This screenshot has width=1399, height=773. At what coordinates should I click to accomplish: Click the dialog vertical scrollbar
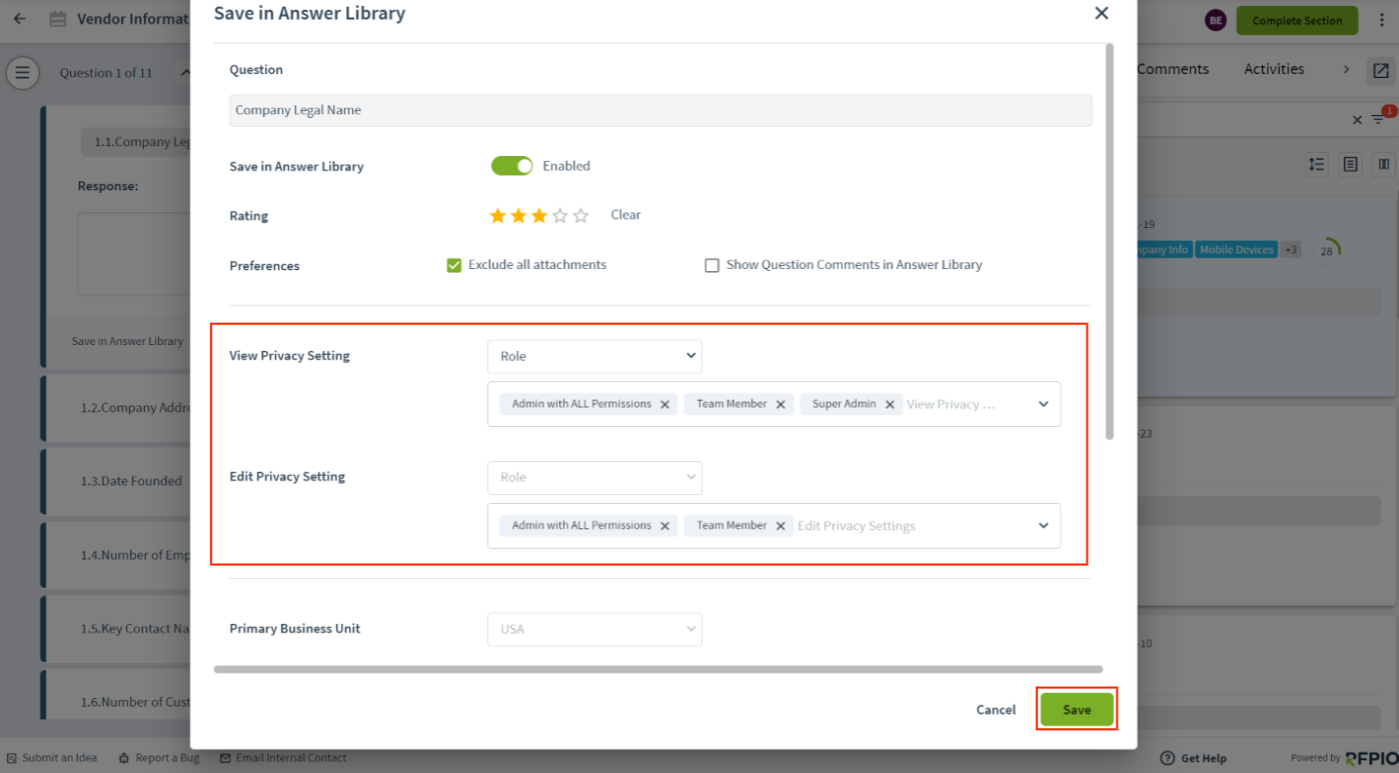click(1108, 241)
